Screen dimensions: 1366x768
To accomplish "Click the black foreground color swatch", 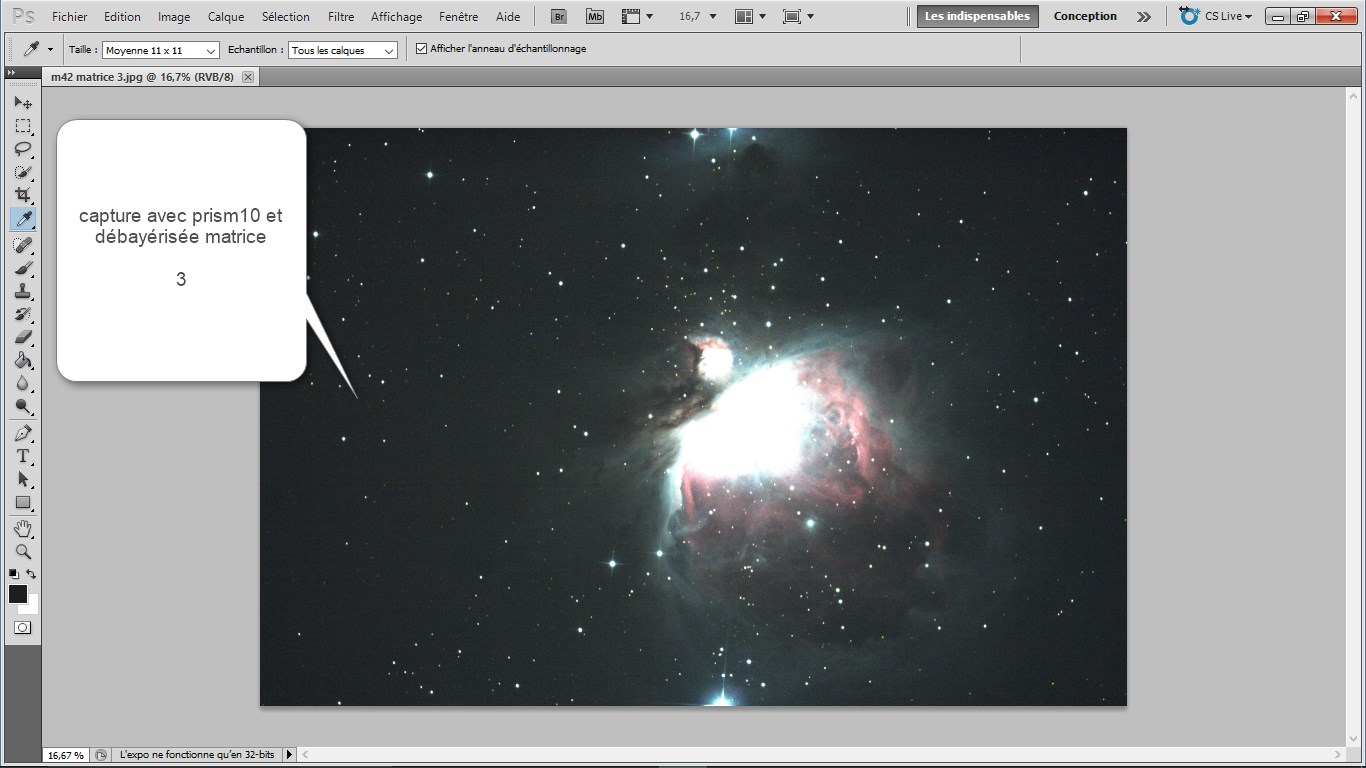I will [x=18, y=594].
